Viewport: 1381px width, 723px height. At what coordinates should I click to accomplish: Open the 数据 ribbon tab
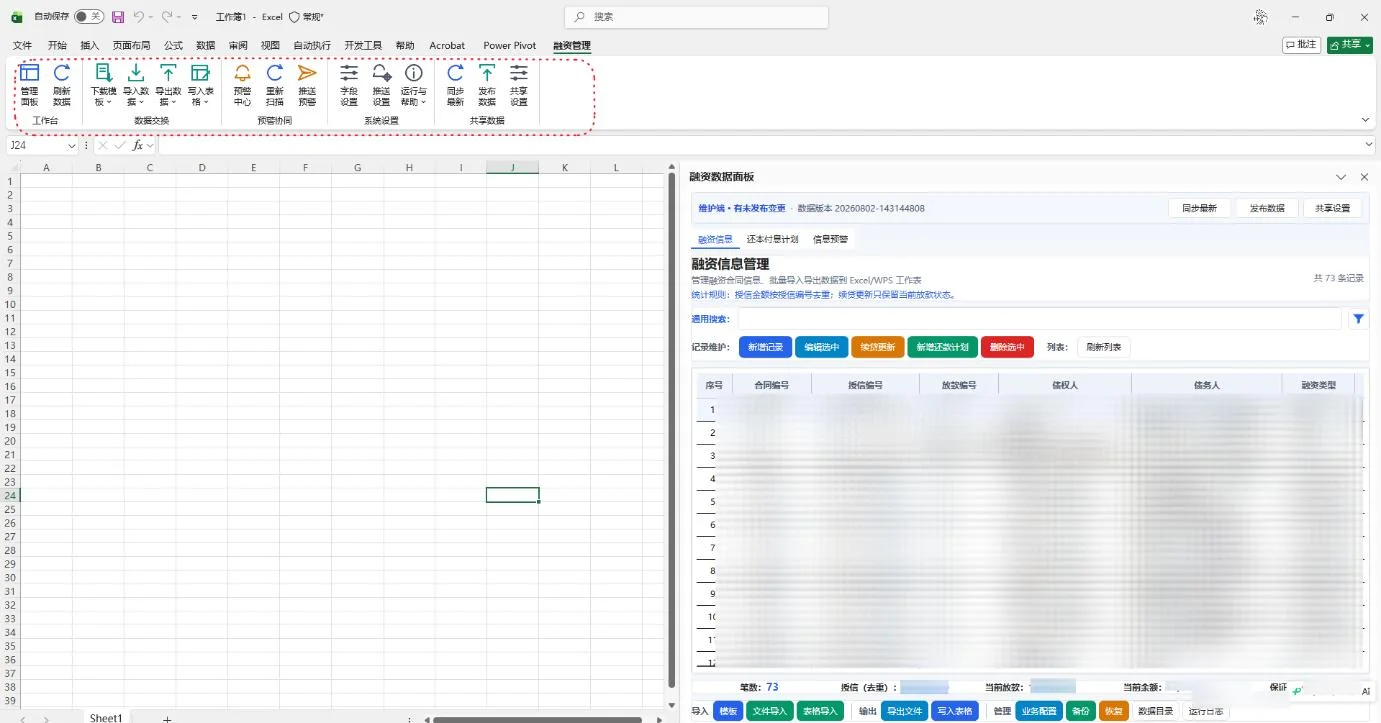point(206,45)
